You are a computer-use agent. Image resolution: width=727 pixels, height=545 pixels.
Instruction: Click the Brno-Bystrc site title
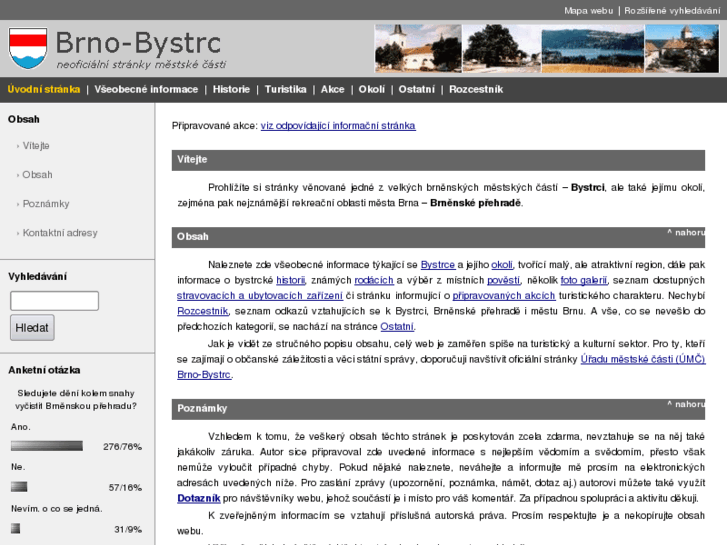[138, 43]
